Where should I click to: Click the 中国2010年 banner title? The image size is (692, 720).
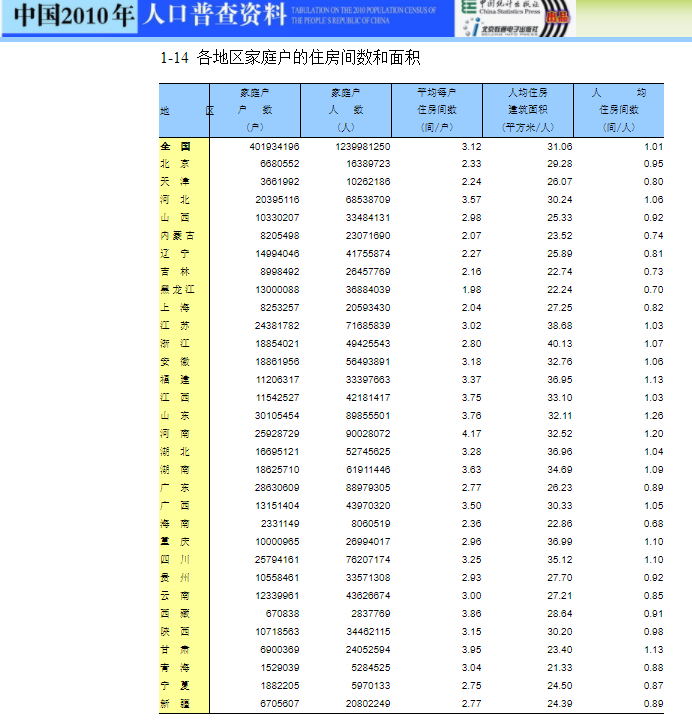[73, 15]
